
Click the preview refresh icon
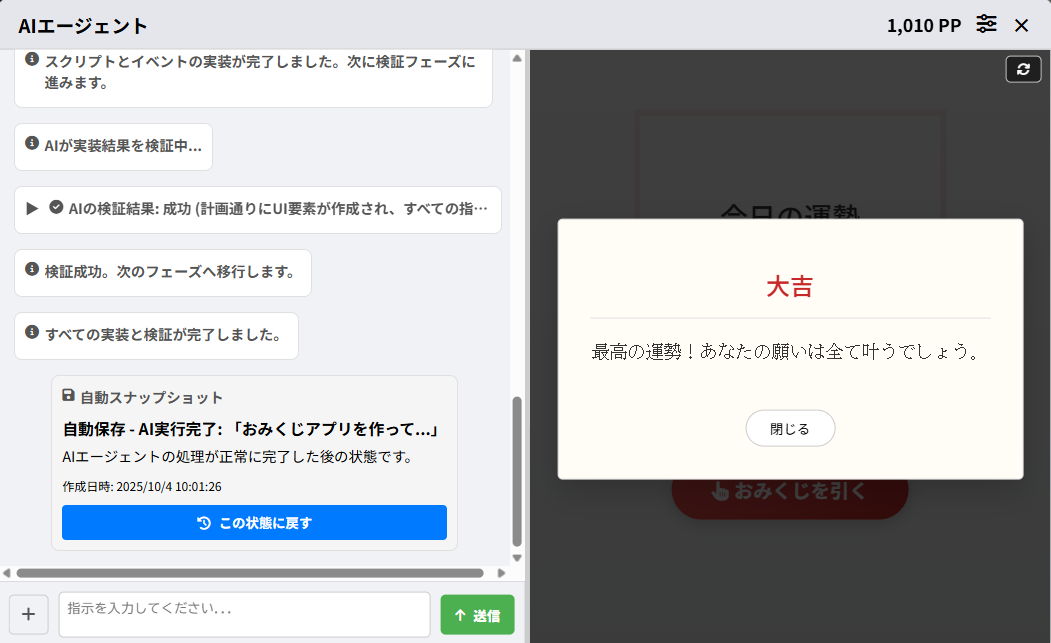[x=1023, y=69]
